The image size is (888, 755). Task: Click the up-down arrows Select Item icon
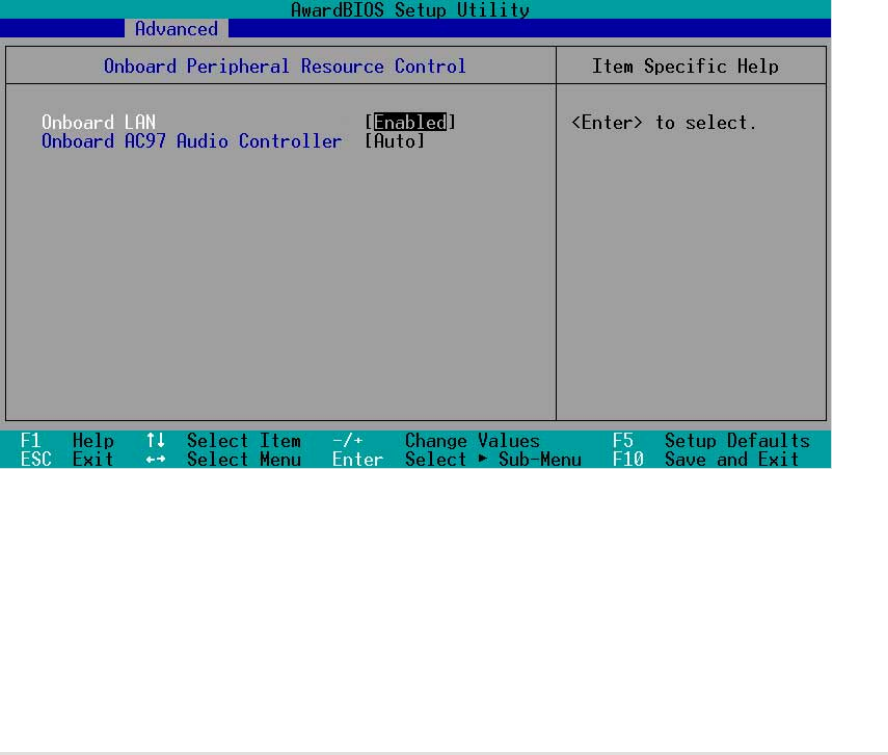click(155, 440)
